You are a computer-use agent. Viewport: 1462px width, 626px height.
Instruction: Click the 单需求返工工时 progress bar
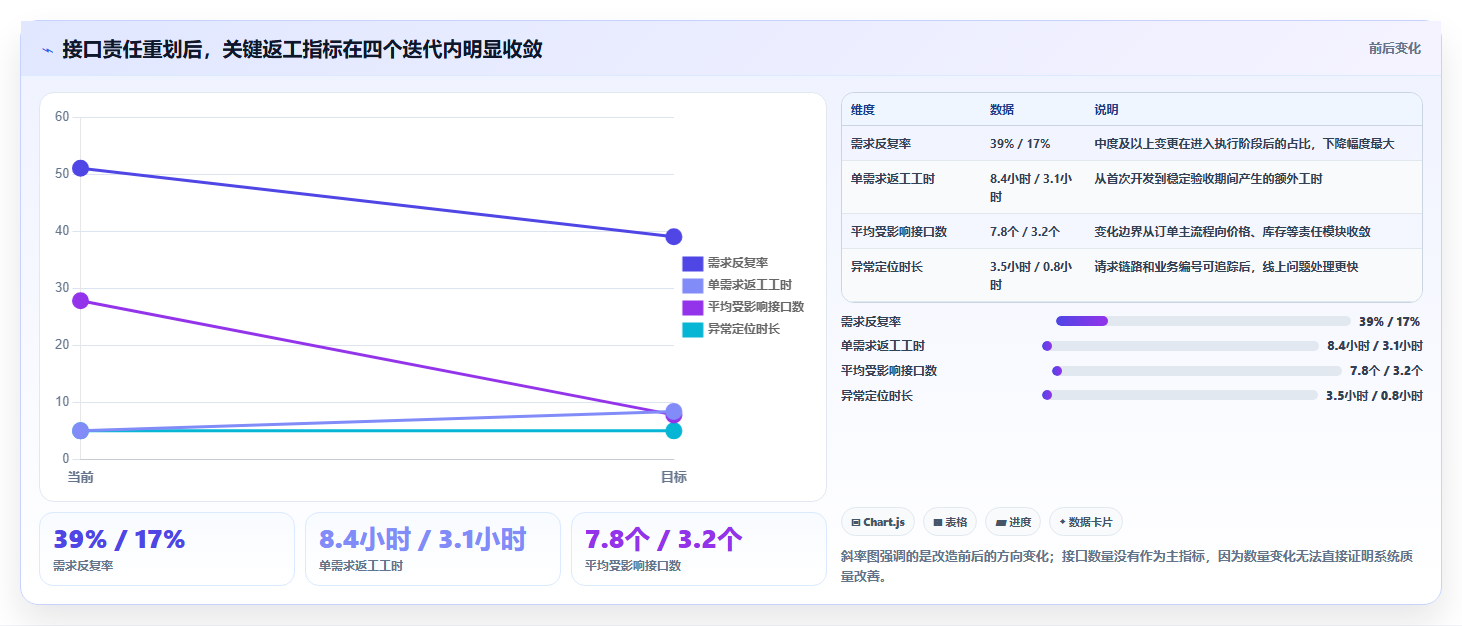click(x=1180, y=346)
